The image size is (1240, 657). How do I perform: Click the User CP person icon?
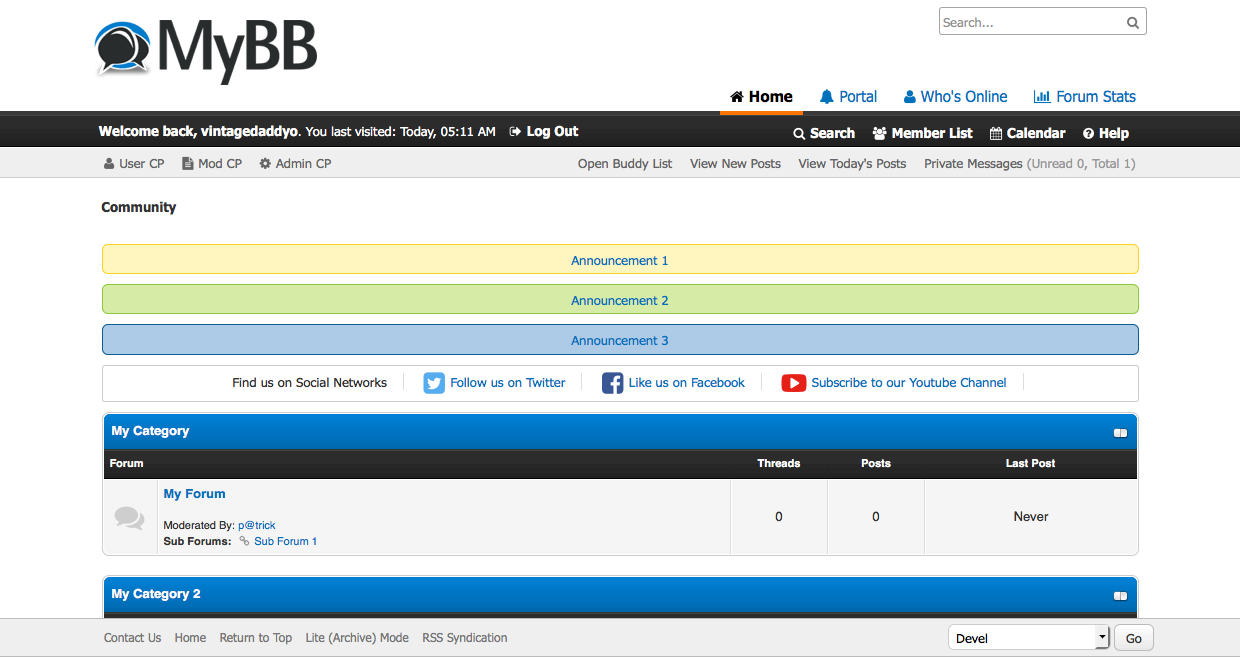point(109,163)
